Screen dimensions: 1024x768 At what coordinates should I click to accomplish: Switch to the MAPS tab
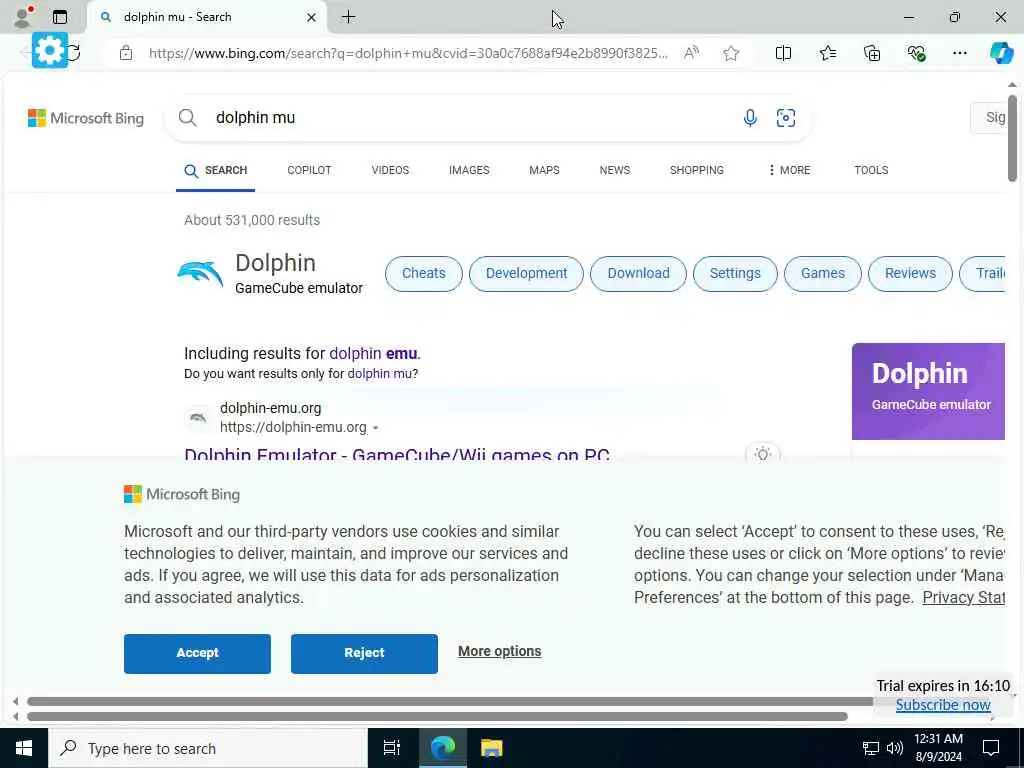544,170
